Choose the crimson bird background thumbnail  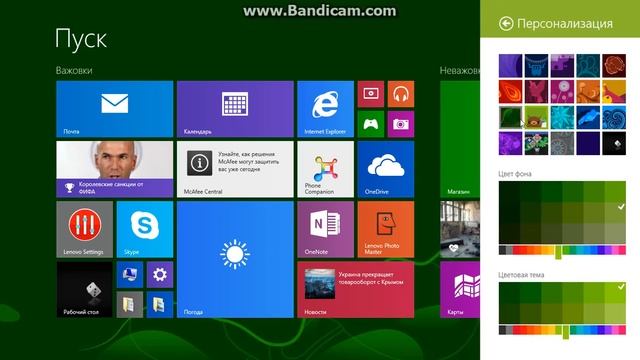536,91
